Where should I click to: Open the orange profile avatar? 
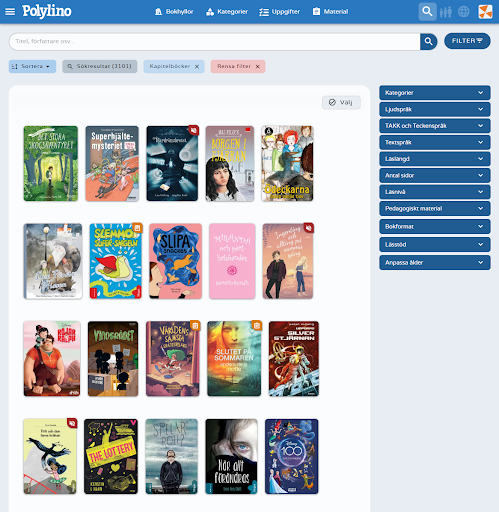click(x=485, y=12)
